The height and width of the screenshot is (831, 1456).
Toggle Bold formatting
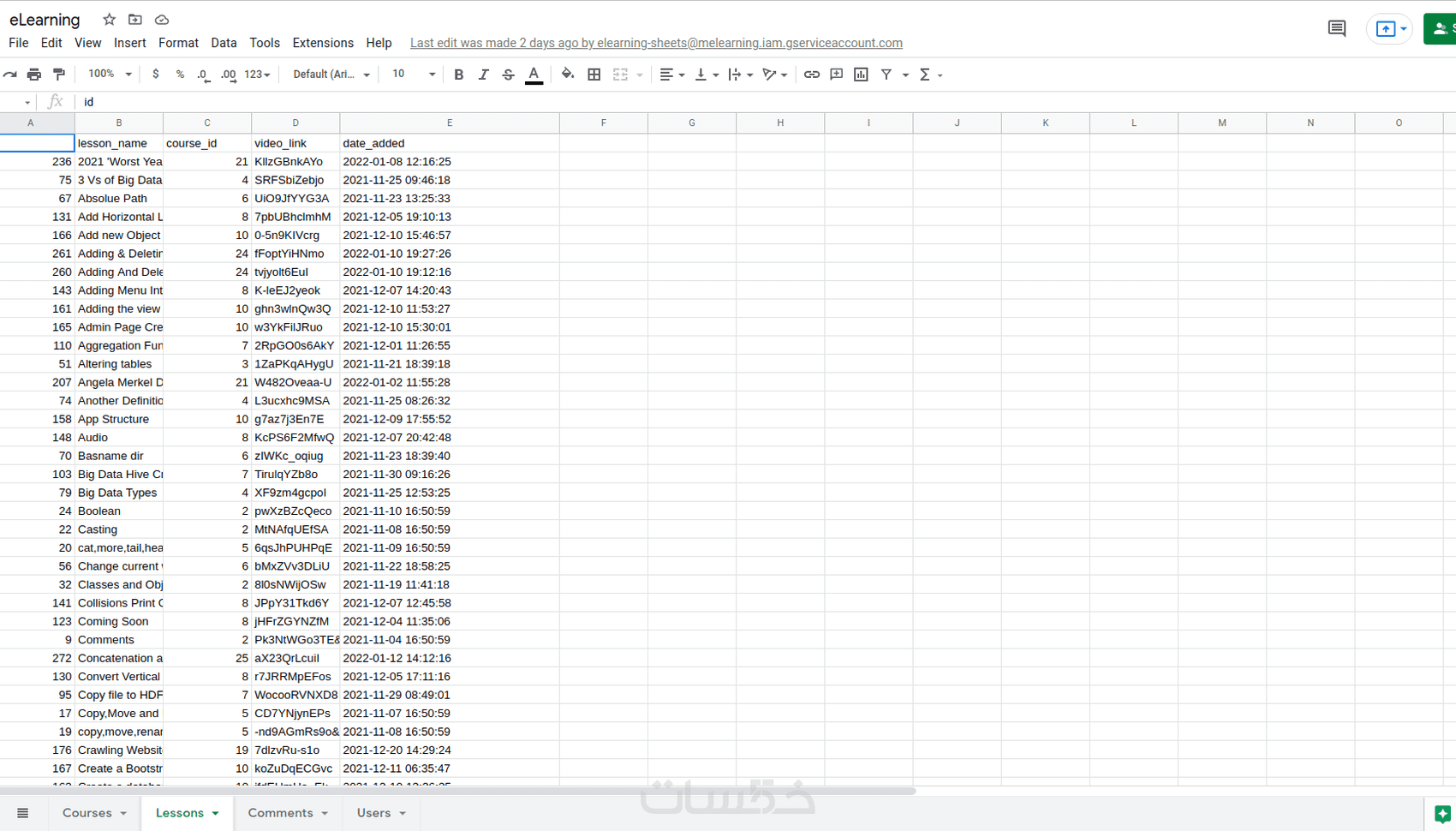click(458, 75)
